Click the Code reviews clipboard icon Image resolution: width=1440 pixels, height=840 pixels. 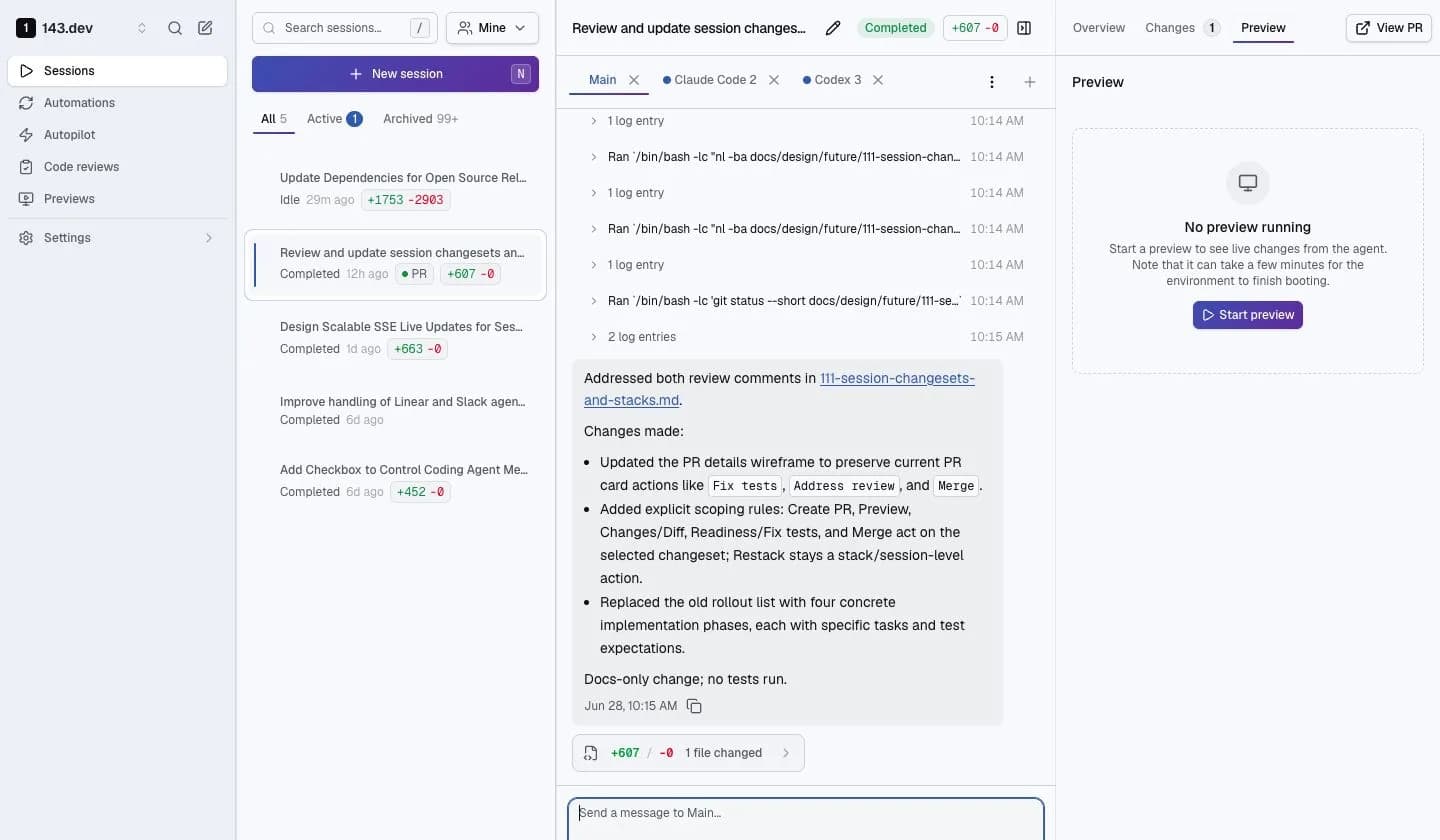tap(26, 167)
